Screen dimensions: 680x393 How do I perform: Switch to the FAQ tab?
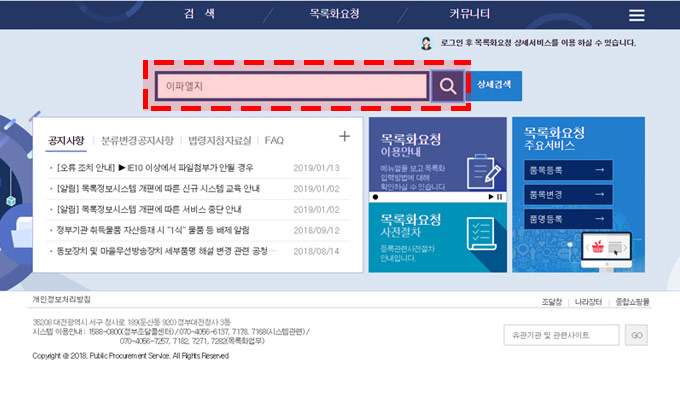point(274,141)
